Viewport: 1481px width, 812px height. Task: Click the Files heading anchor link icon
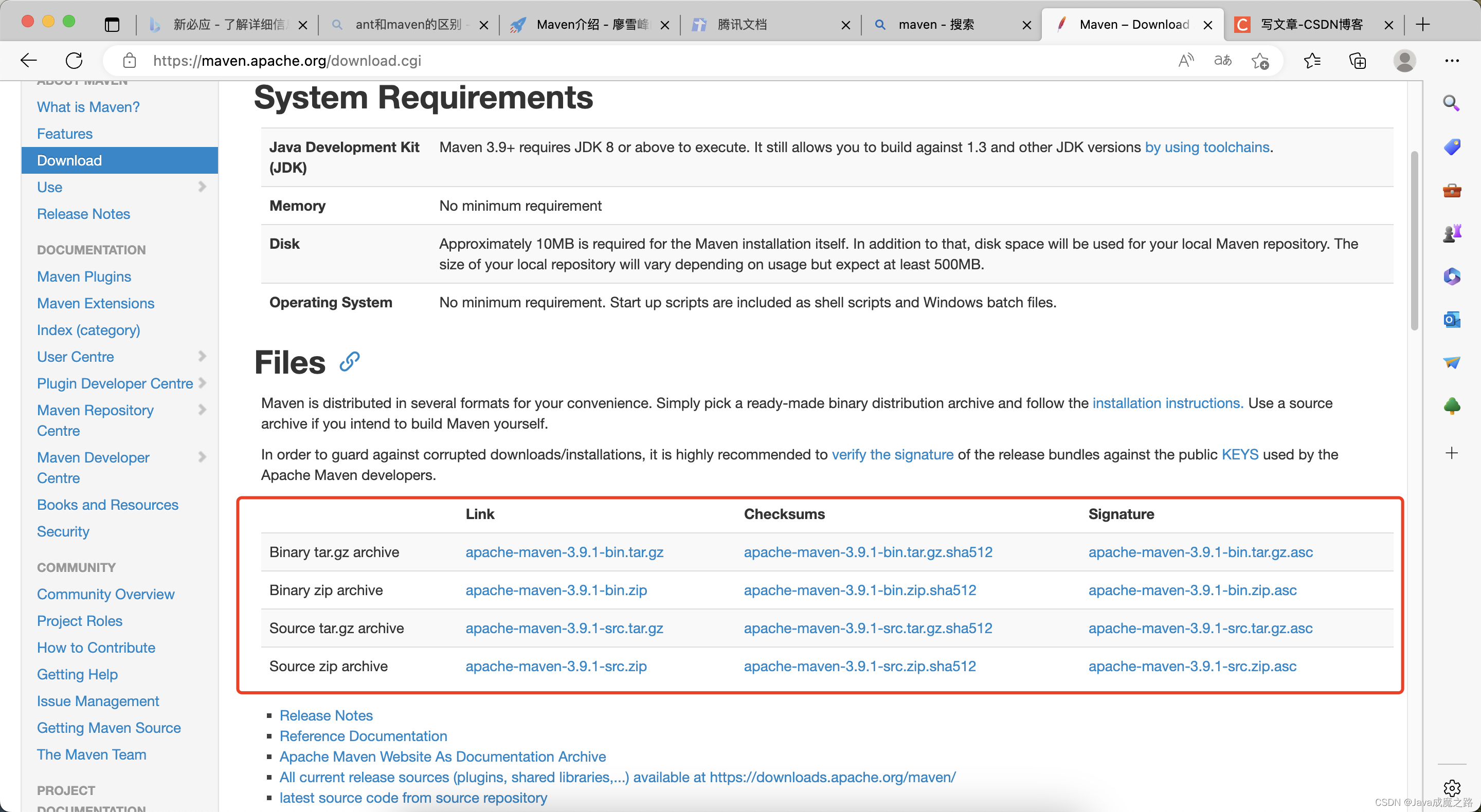tap(350, 362)
